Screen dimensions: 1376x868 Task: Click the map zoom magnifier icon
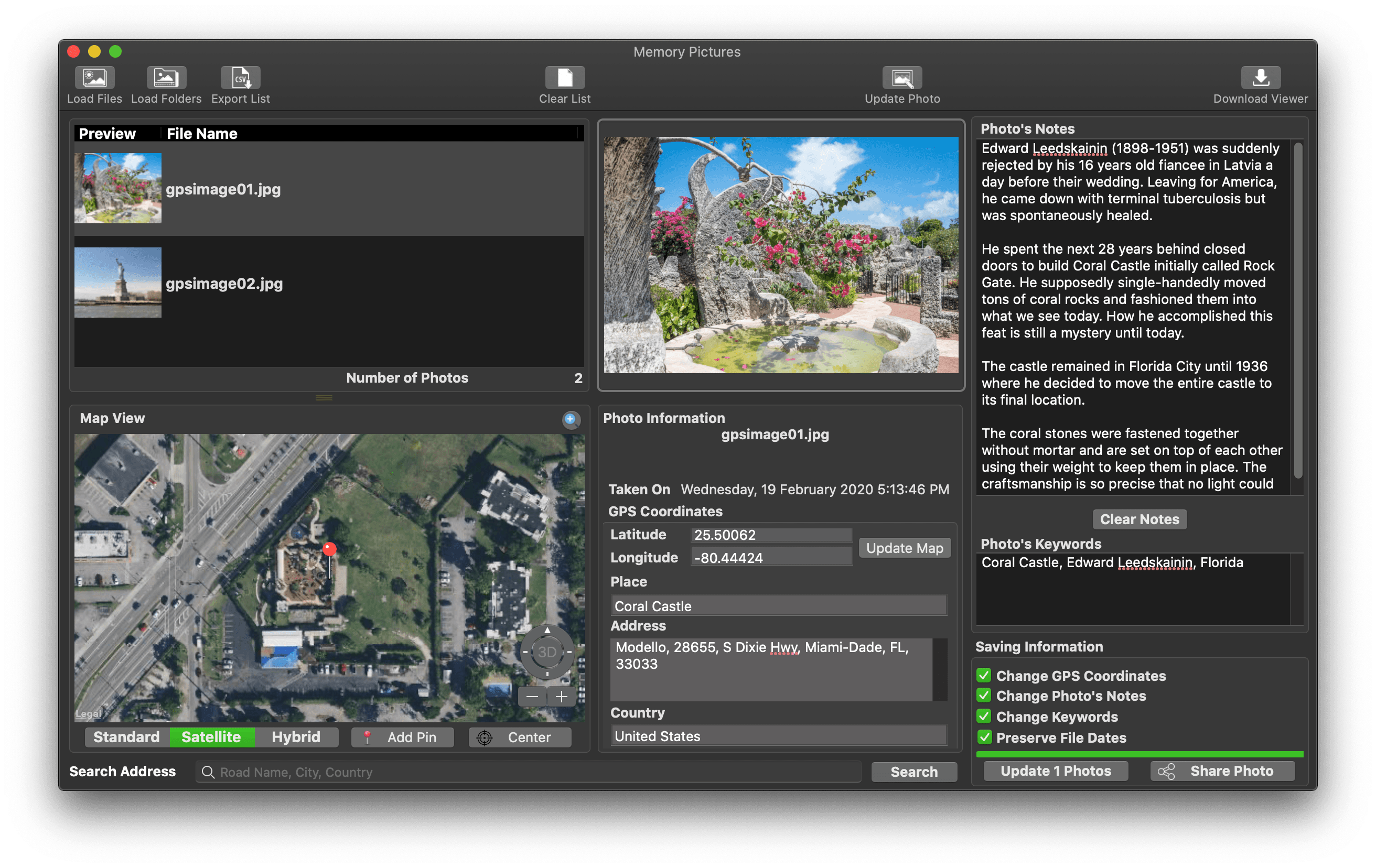point(571,419)
